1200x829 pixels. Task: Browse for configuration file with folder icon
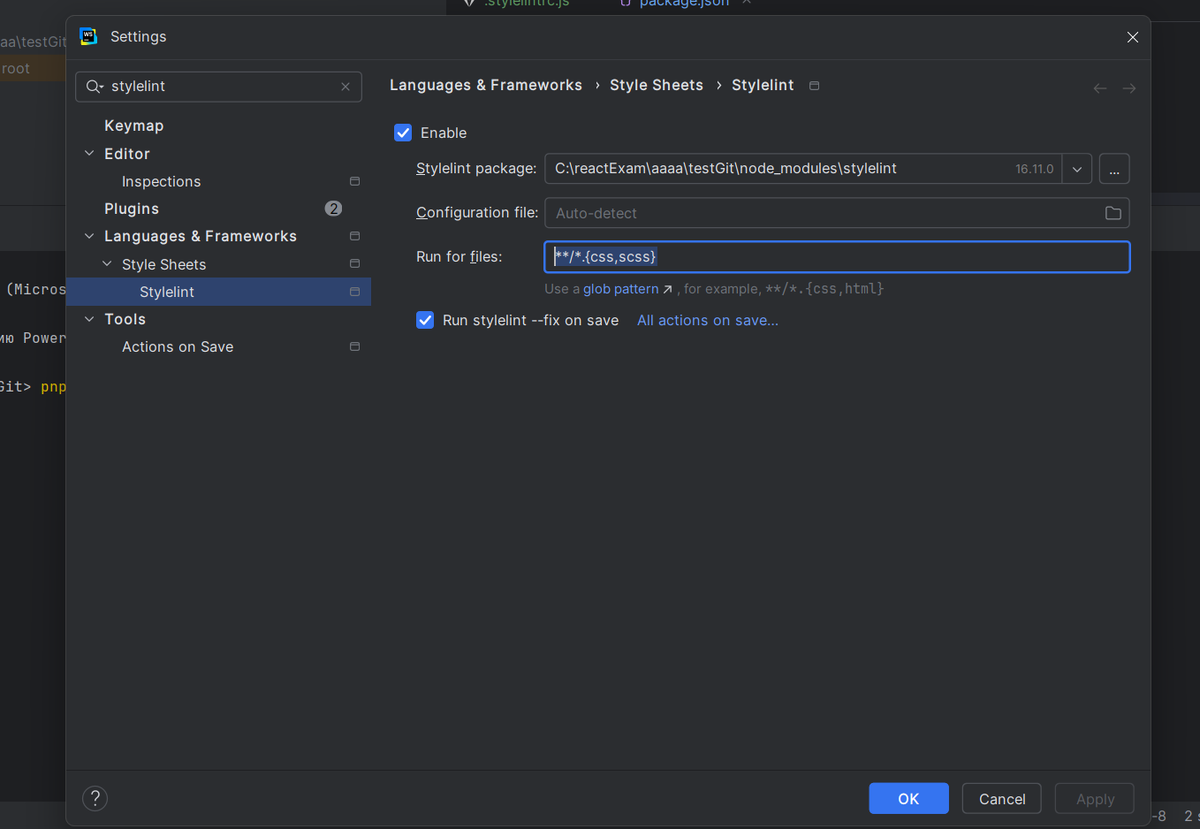[x=1113, y=213]
